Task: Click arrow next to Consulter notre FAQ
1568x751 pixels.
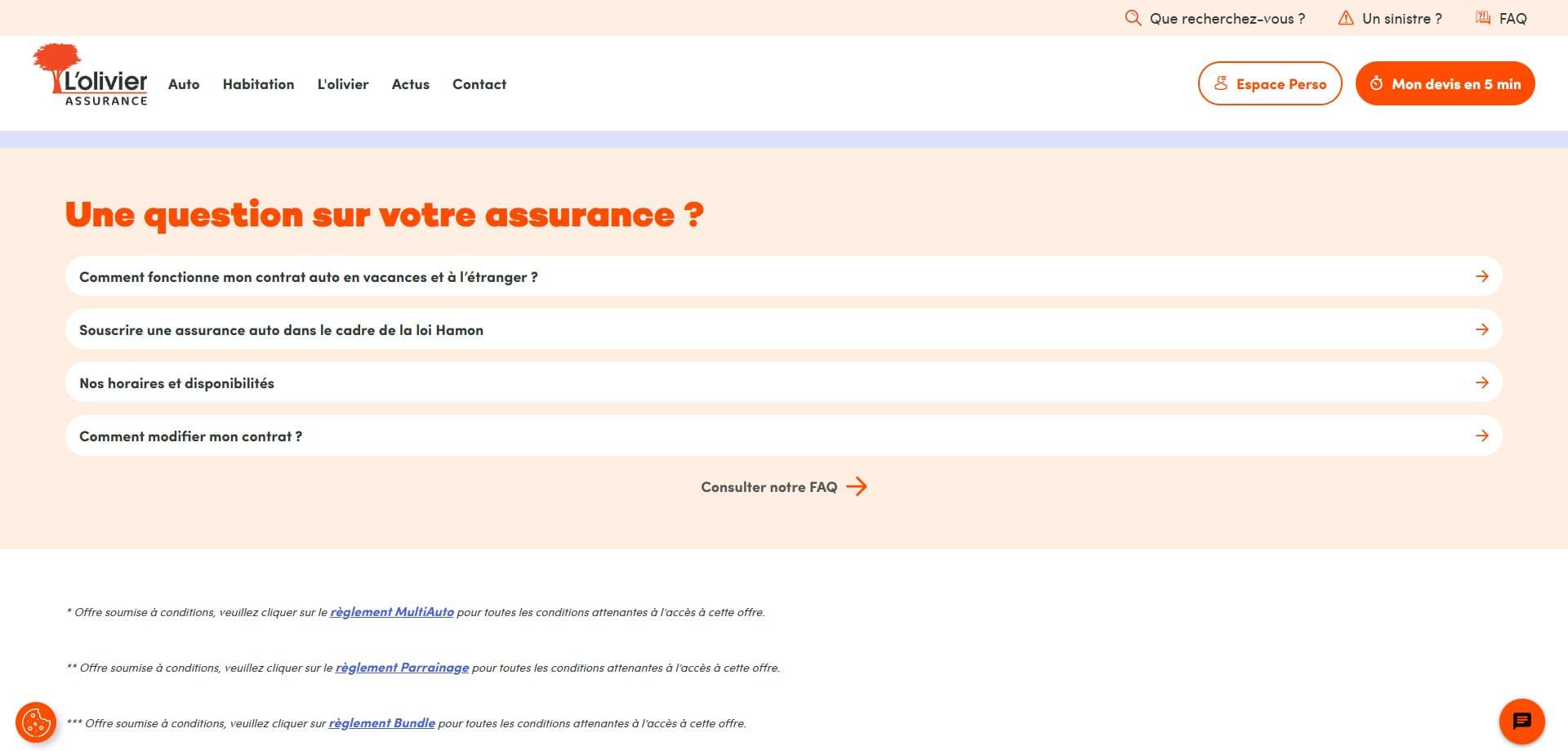Action: click(857, 487)
